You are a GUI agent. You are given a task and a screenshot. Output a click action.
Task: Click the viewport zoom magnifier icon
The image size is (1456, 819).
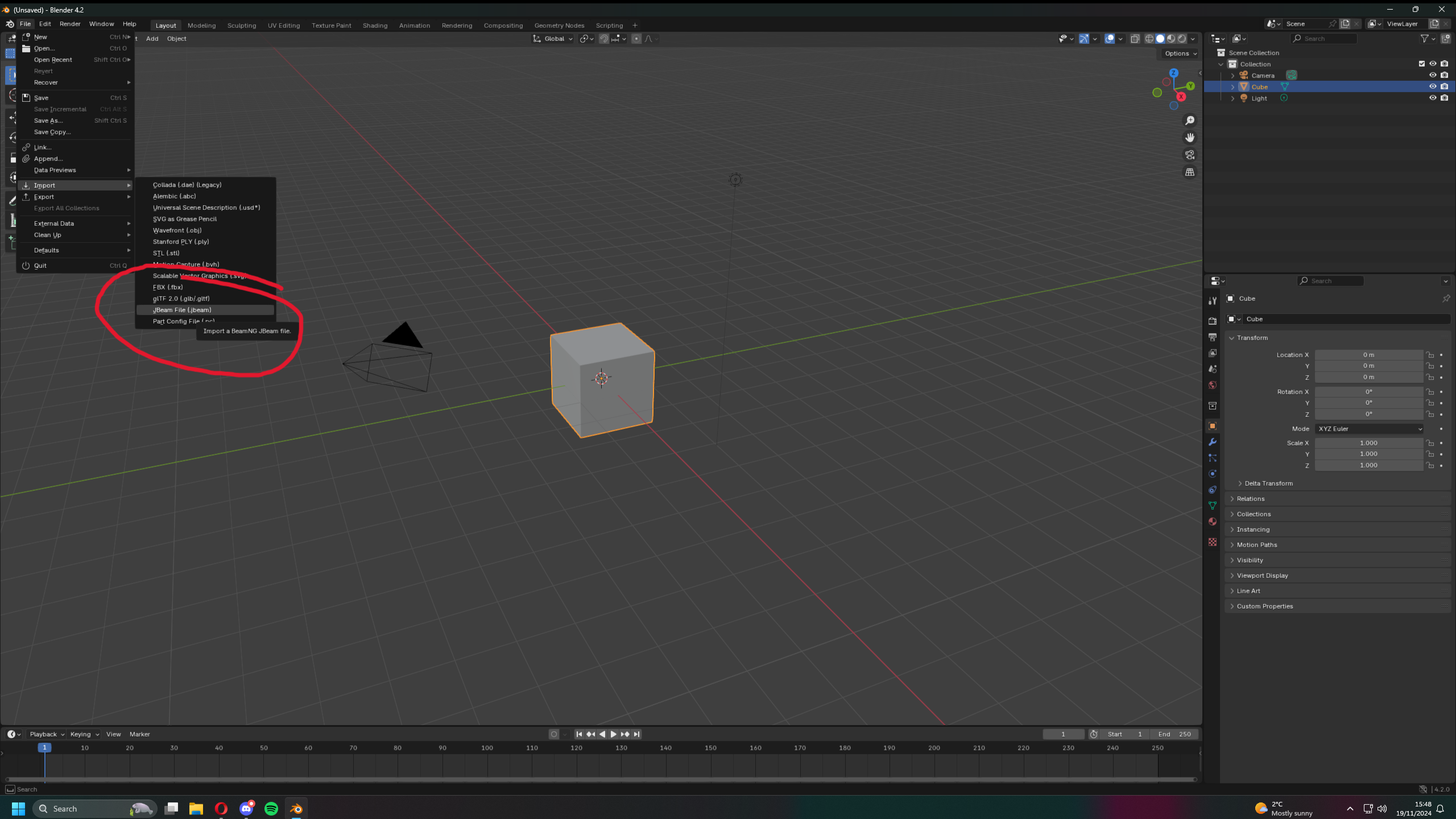(x=1189, y=121)
